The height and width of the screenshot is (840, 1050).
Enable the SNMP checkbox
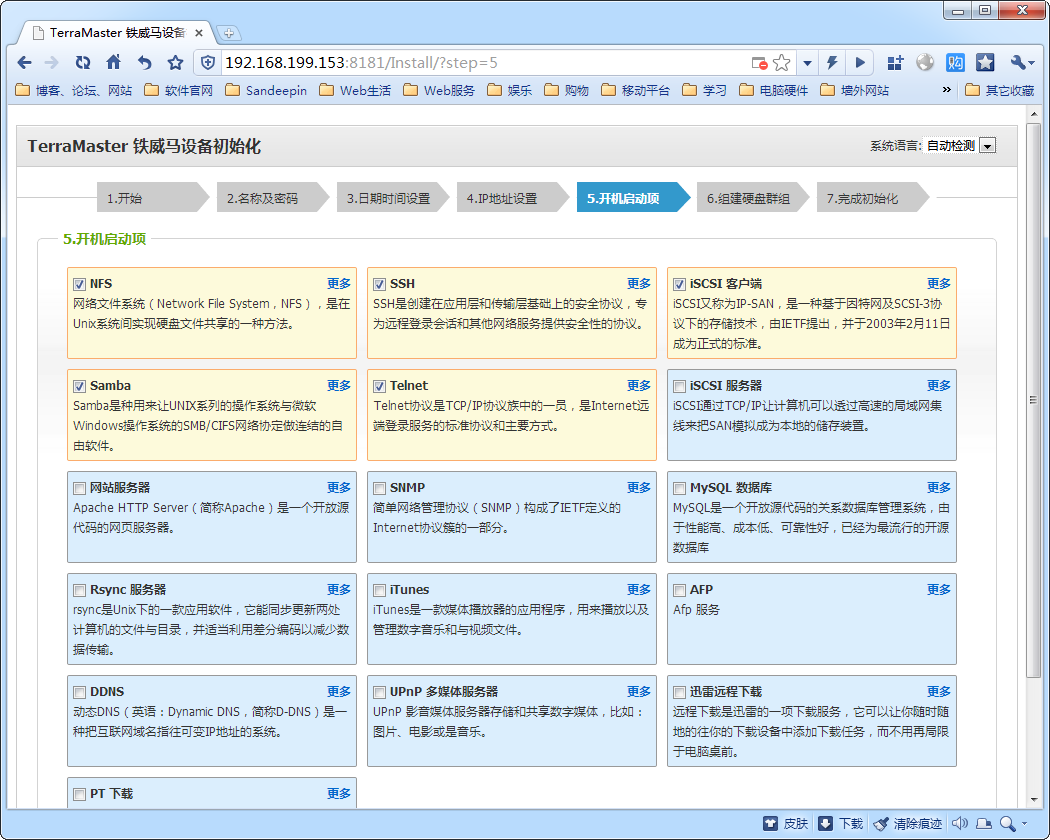point(380,488)
